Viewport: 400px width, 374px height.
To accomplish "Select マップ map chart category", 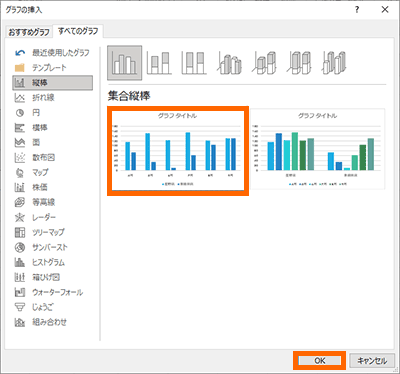I will tap(52, 172).
